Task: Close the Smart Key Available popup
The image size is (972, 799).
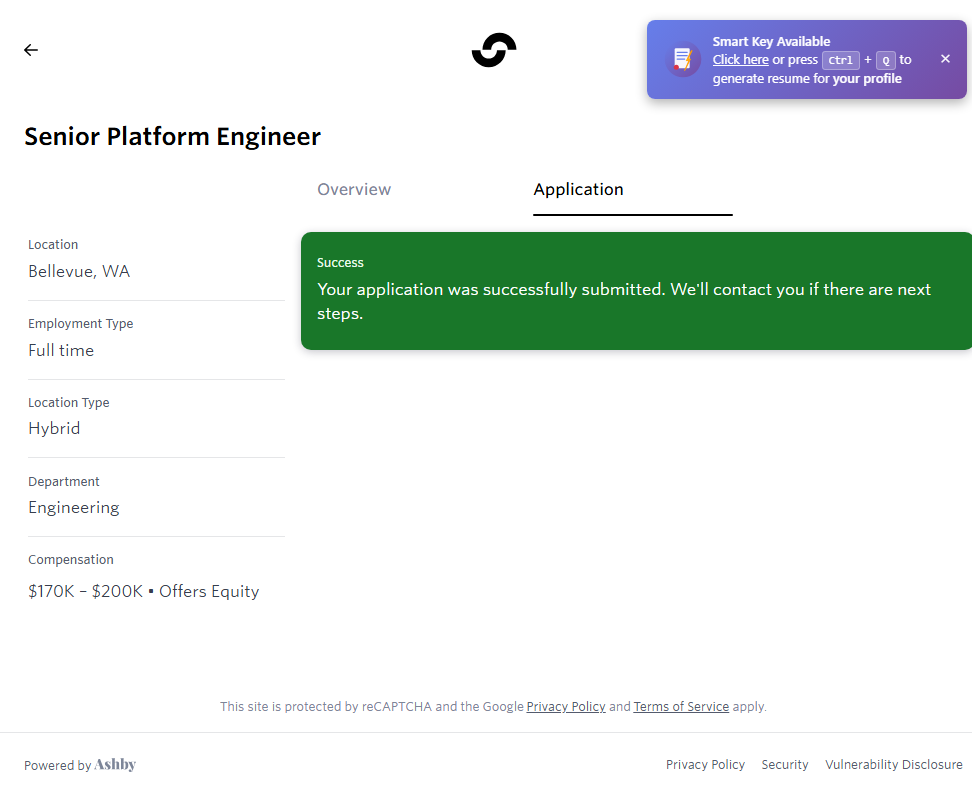Action: pos(945,59)
